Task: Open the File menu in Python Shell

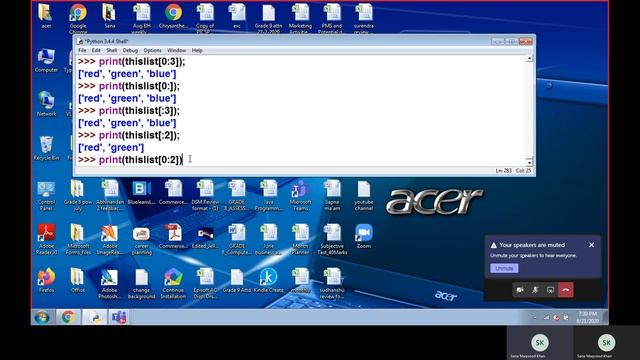Action: coord(82,50)
